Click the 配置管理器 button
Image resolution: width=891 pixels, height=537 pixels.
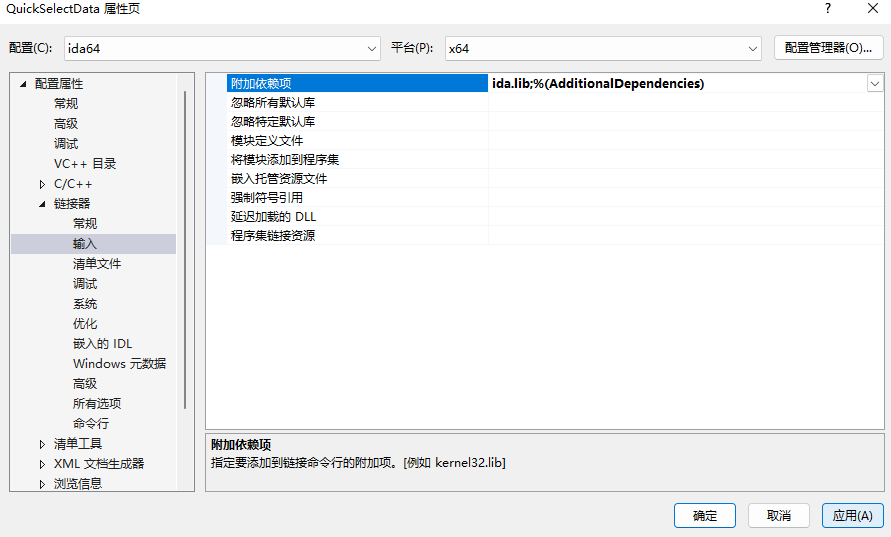click(x=828, y=48)
